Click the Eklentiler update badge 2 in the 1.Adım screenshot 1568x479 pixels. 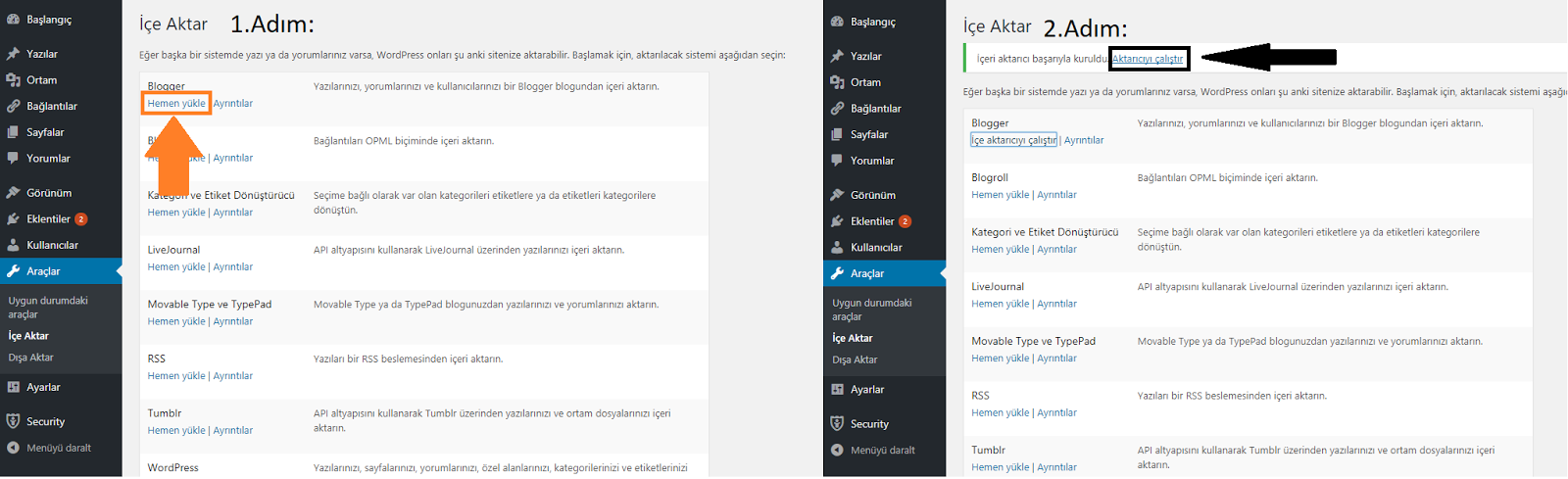click(x=81, y=219)
